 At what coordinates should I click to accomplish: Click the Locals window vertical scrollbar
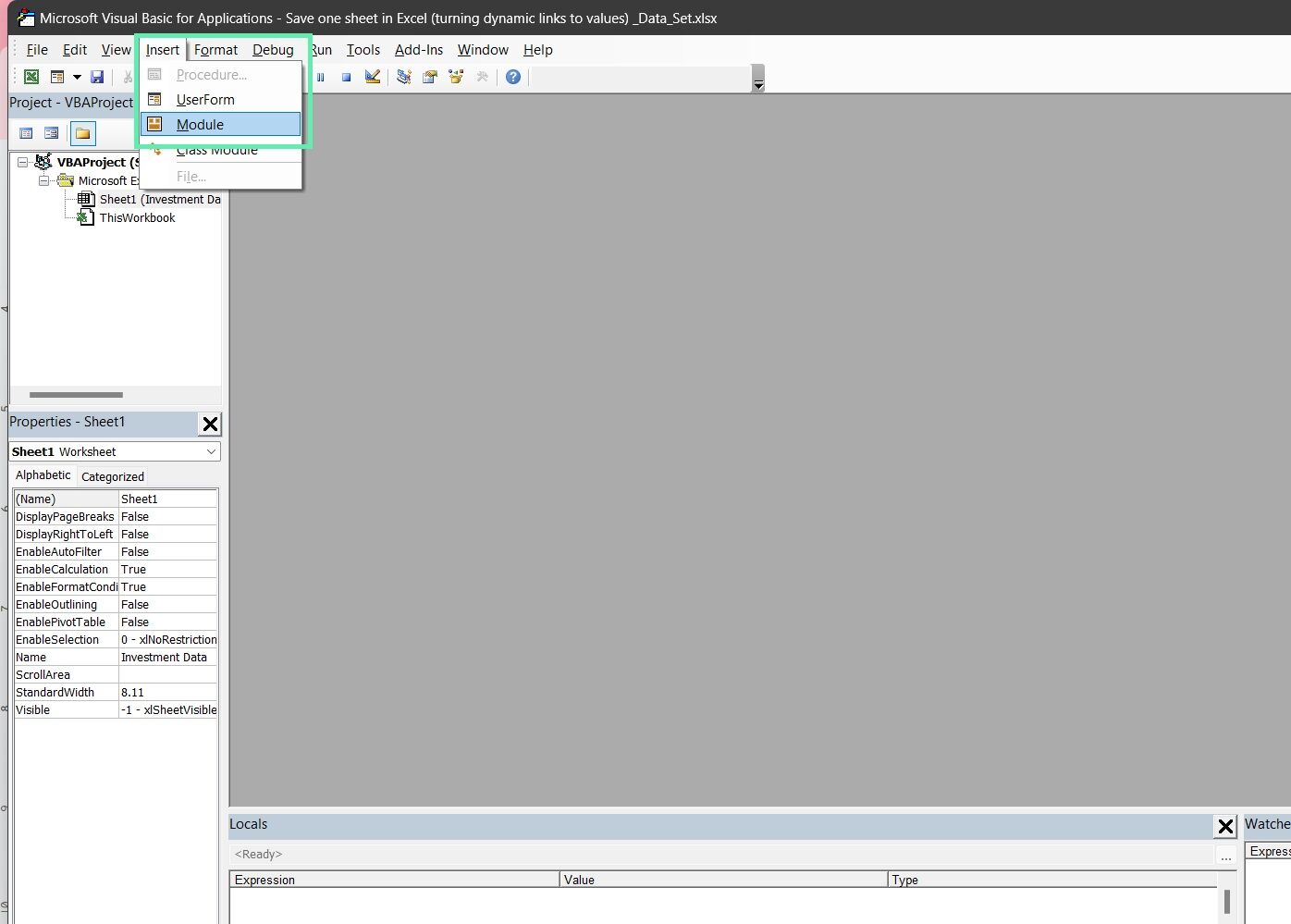1227,903
